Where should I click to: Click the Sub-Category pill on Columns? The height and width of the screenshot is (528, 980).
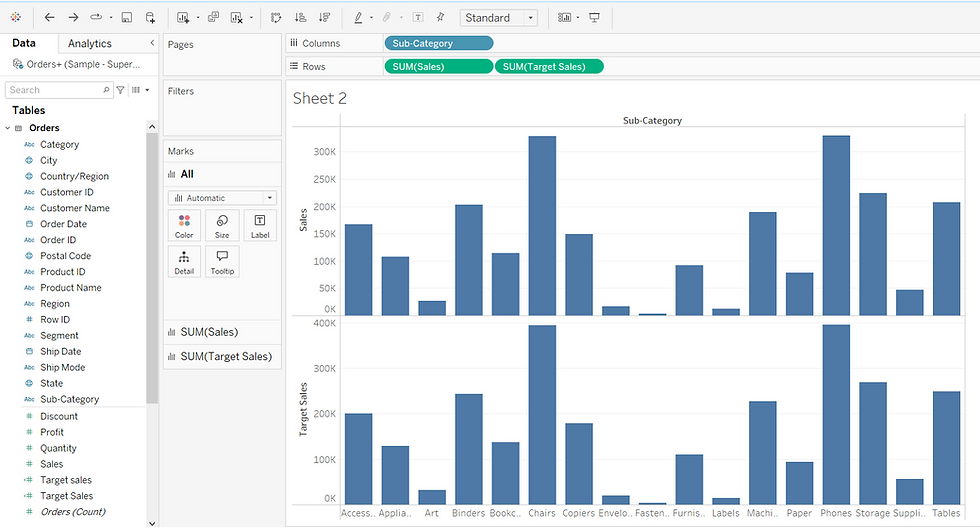(x=439, y=43)
